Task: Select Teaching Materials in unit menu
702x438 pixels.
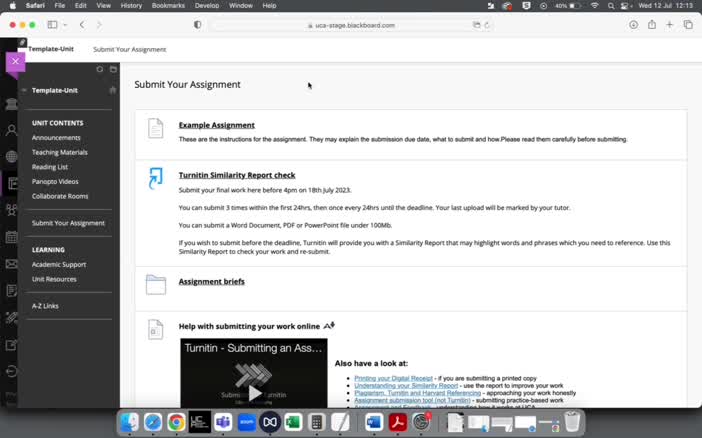Action: (x=60, y=152)
